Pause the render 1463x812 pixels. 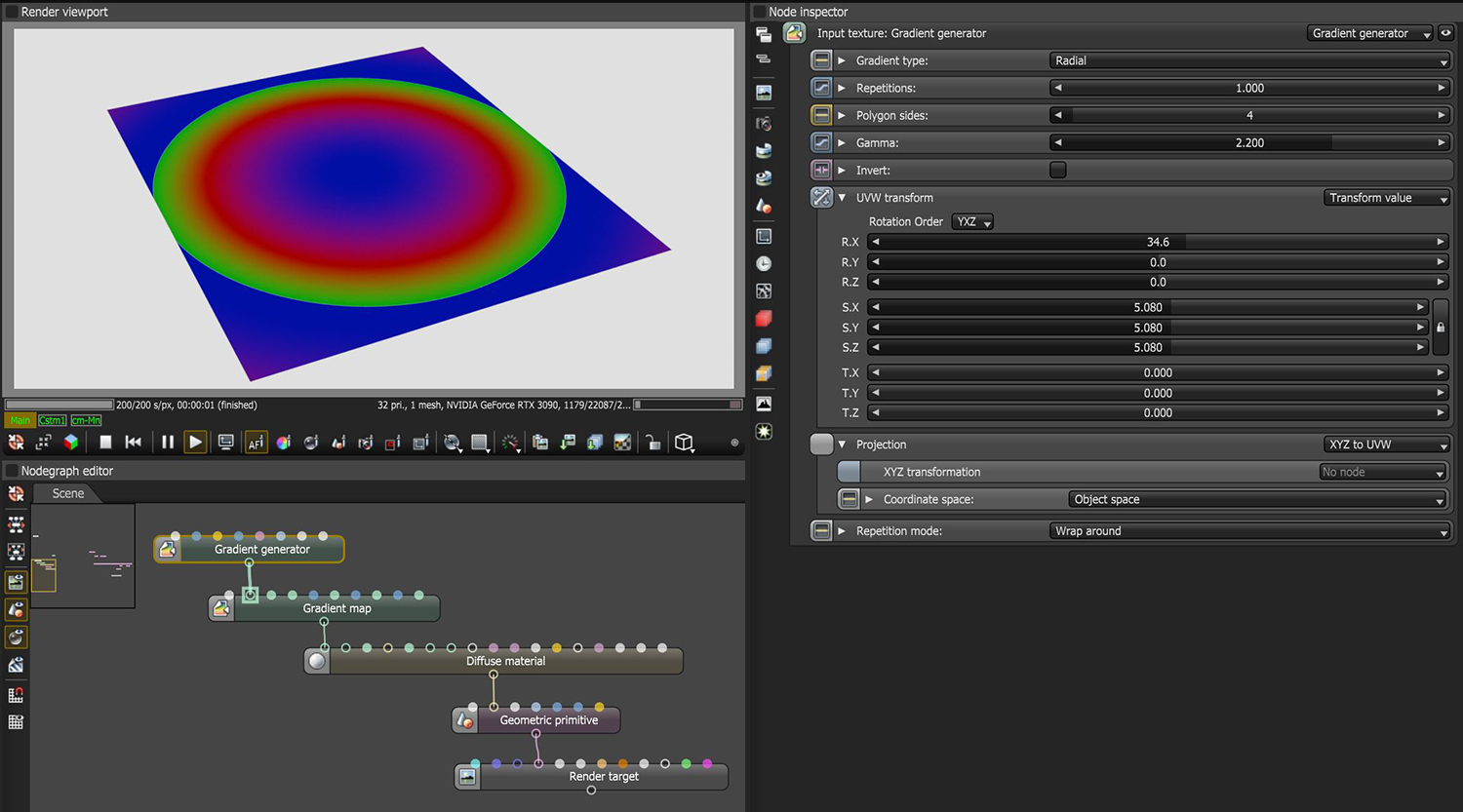168,442
